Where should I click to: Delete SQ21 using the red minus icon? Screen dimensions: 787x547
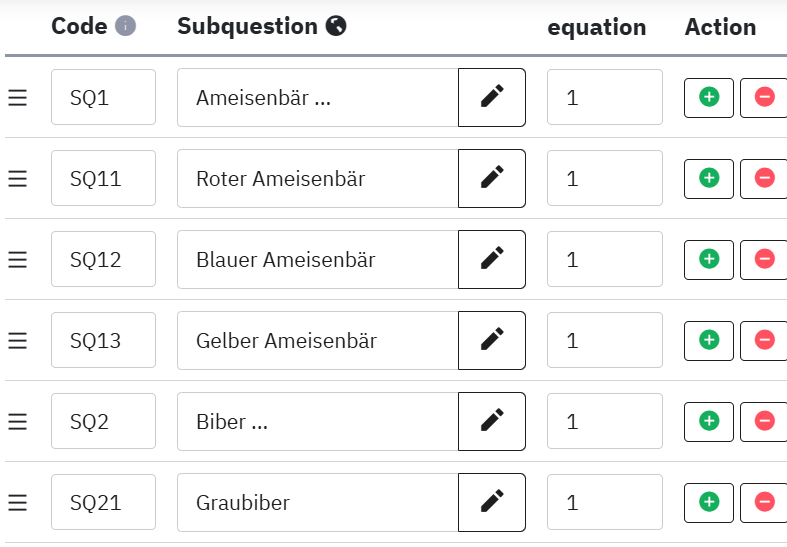764,502
